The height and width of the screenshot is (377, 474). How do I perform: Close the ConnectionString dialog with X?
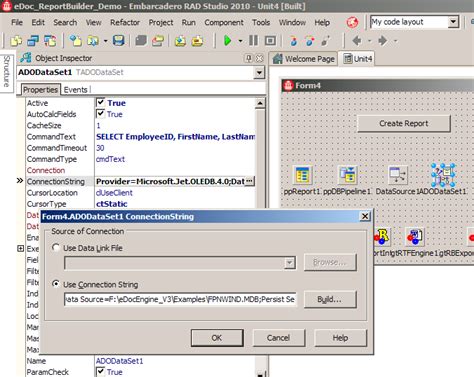(365, 217)
